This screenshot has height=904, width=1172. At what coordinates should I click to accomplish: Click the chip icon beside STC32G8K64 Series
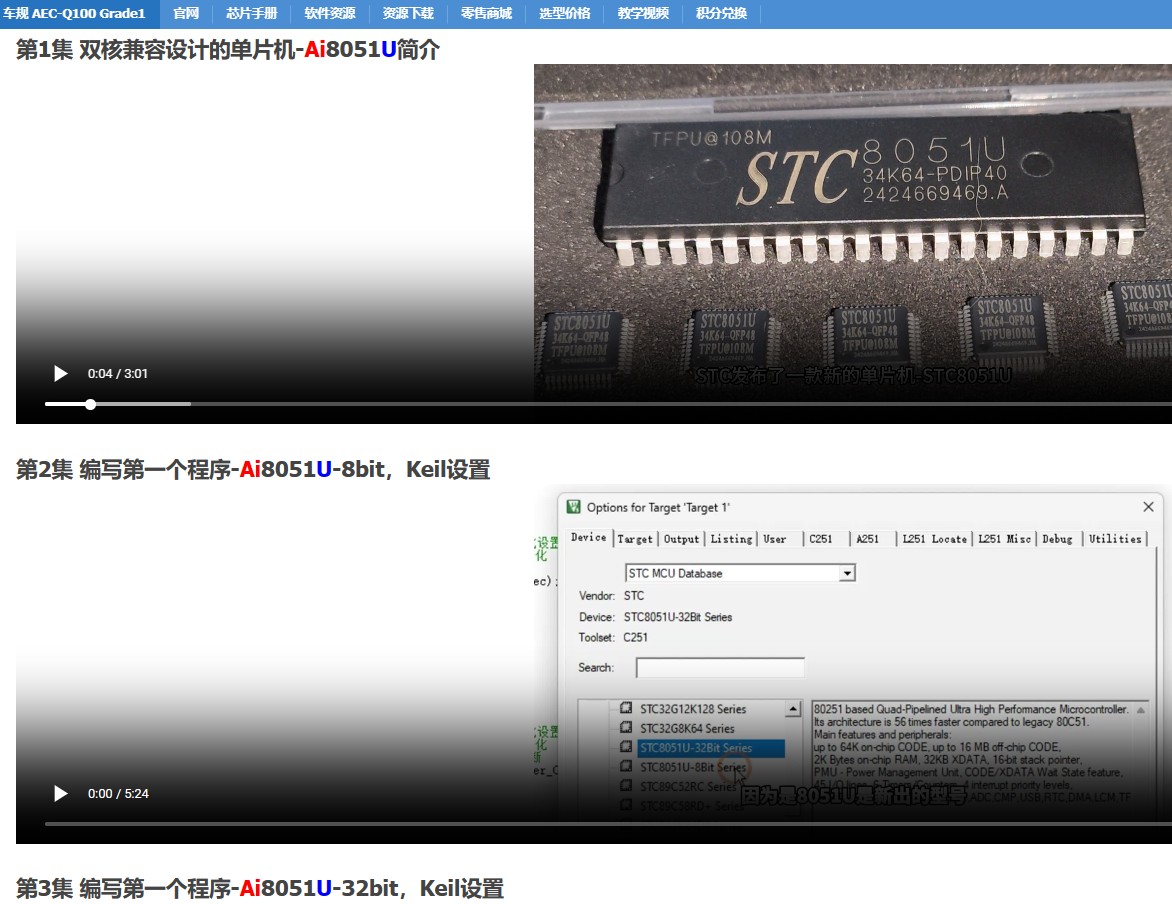coord(626,728)
